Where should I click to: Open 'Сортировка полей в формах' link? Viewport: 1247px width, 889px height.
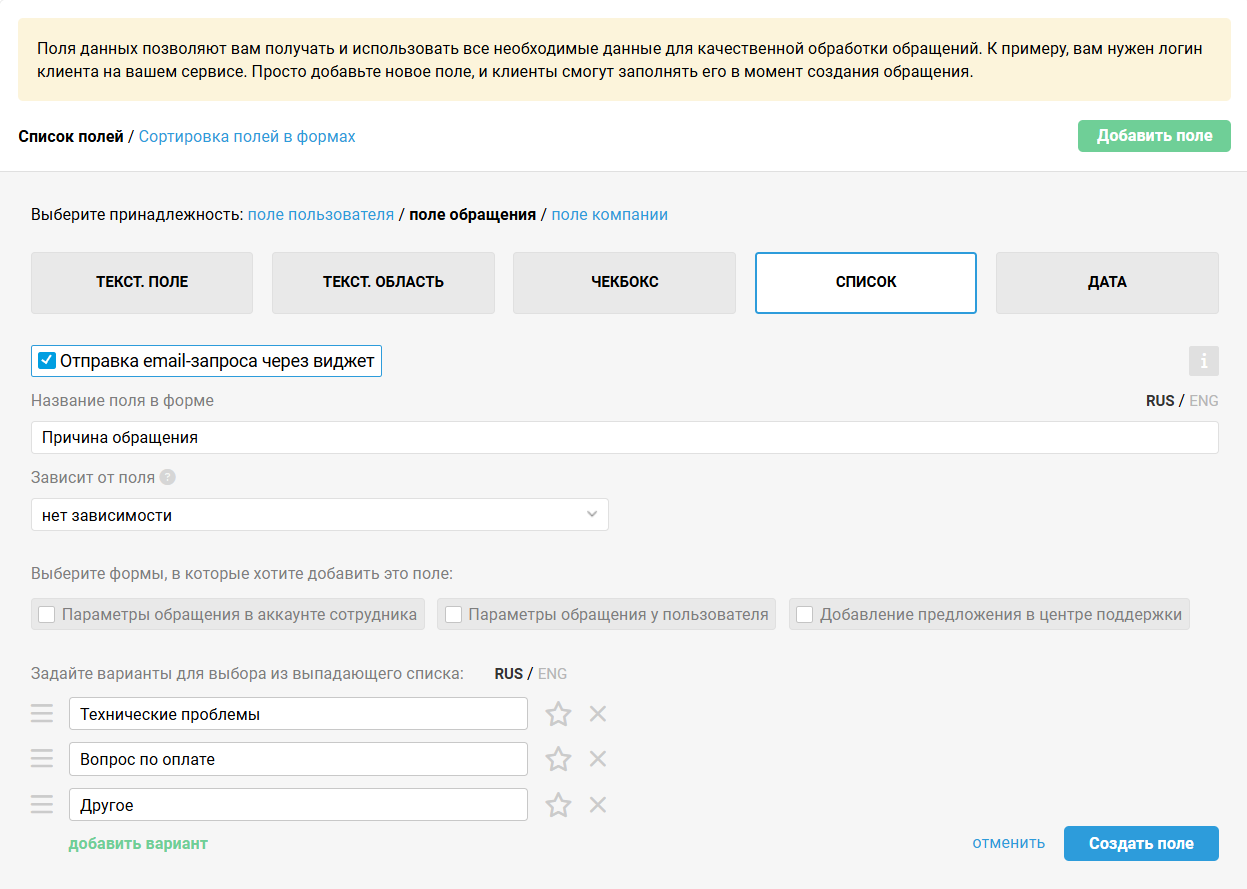point(247,136)
